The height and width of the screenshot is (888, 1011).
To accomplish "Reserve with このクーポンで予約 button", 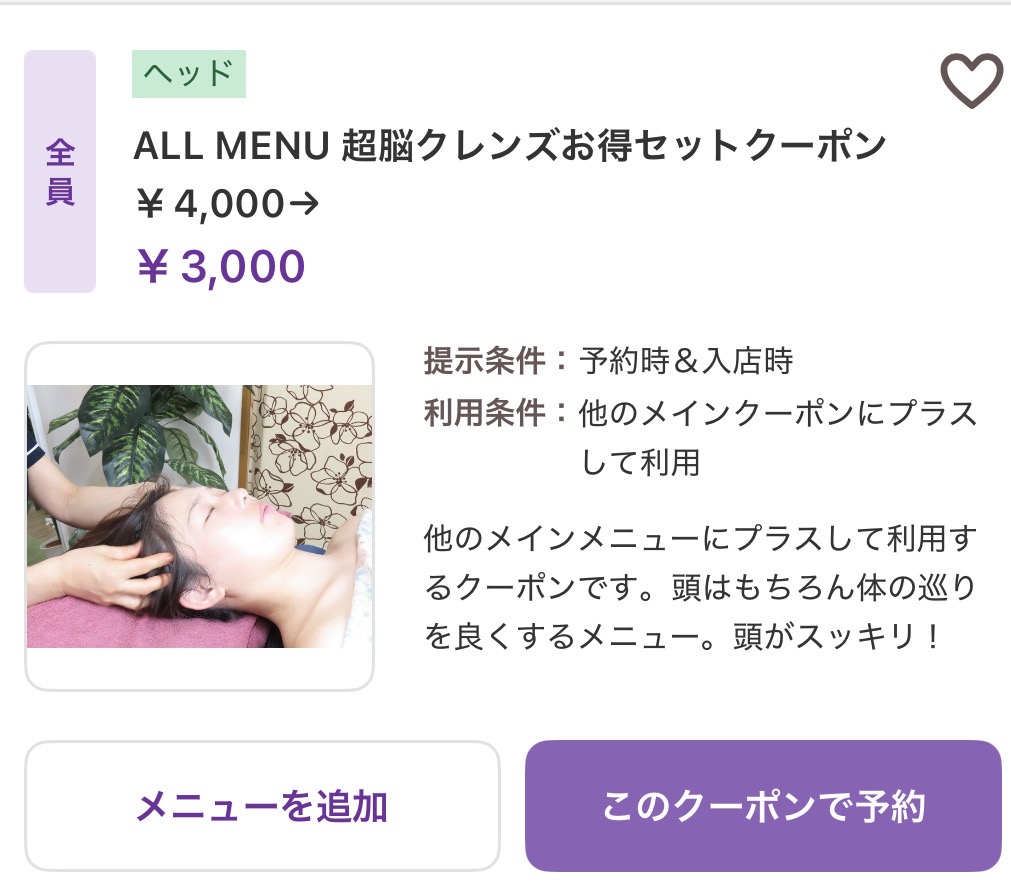I will point(763,806).
